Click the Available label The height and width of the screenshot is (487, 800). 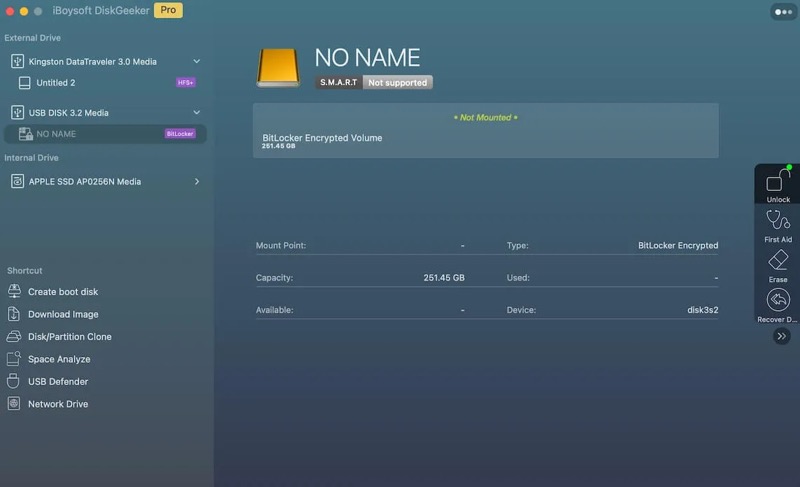pyautogui.click(x=274, y=310)
